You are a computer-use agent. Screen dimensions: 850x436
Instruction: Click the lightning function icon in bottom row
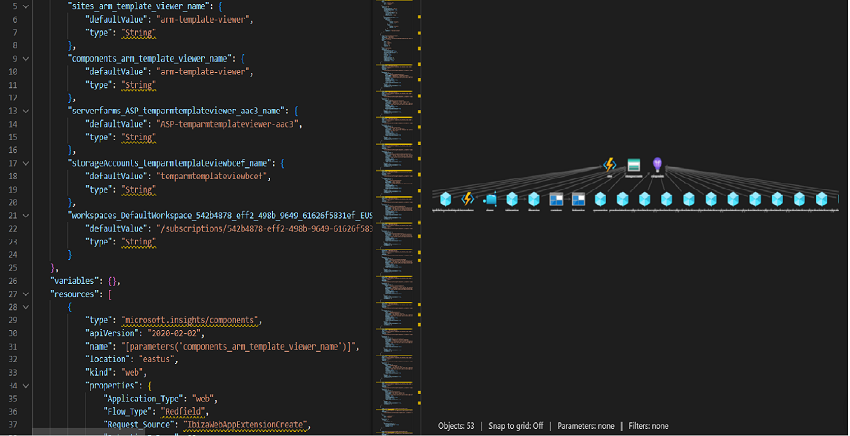(x=467, y=199)
